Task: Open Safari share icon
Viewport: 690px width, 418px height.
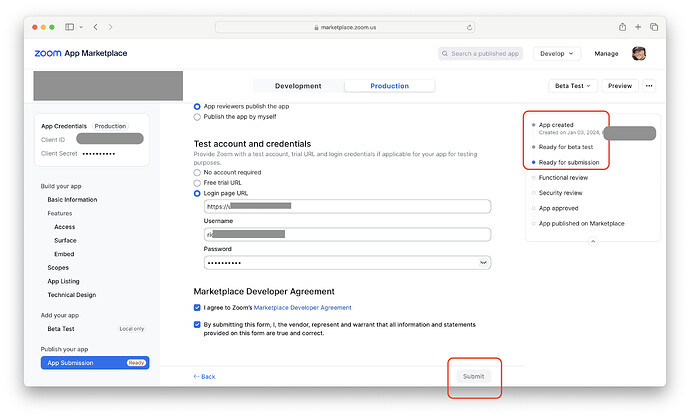Action: 622,27
